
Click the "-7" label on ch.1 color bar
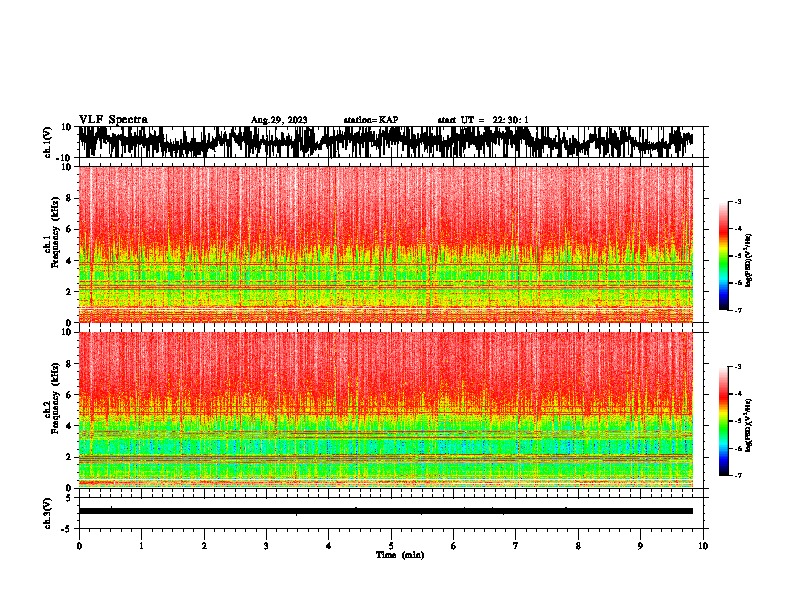point(737,310)
